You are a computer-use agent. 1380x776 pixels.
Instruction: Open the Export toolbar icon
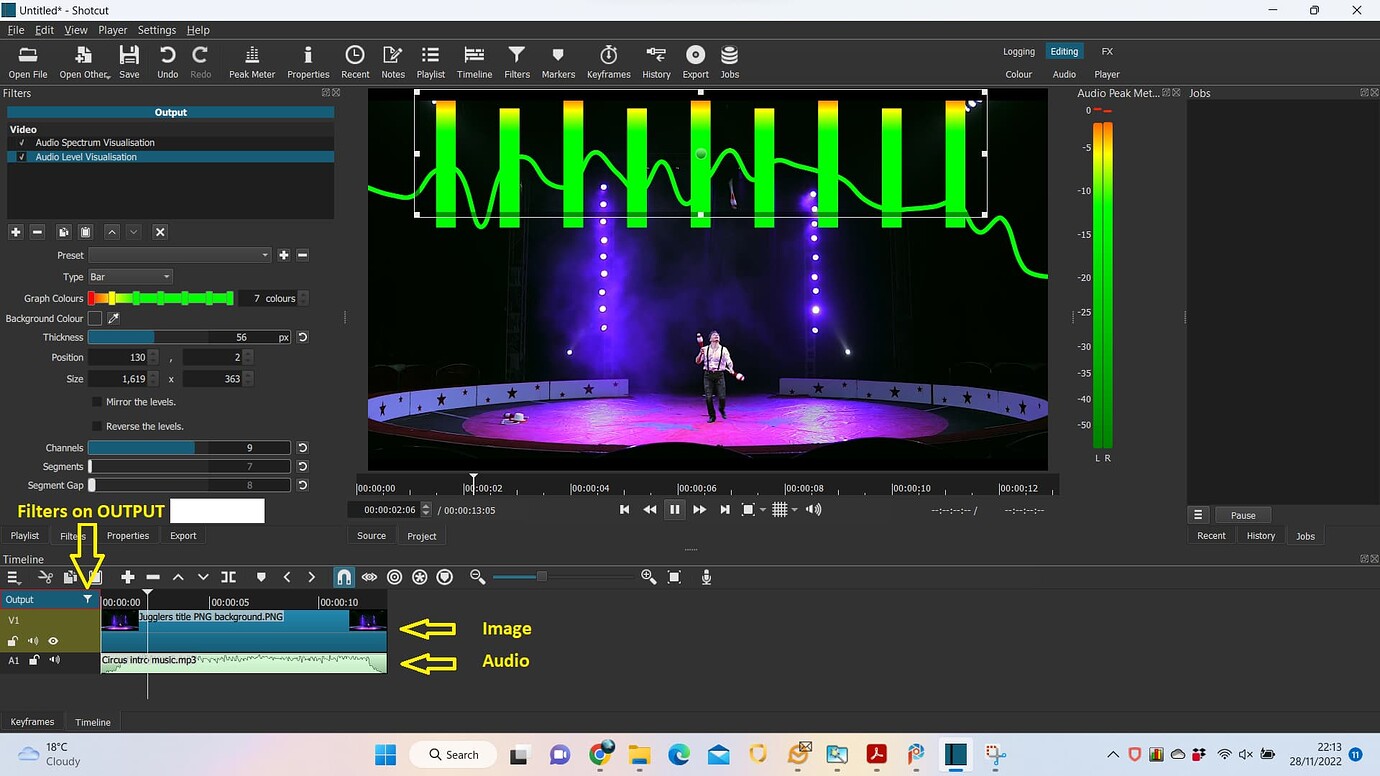[695, 61]
